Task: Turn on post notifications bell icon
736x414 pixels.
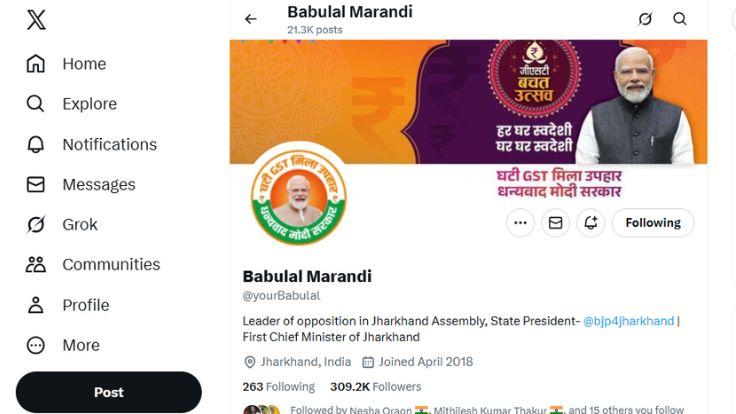Action: pos(590,223)
